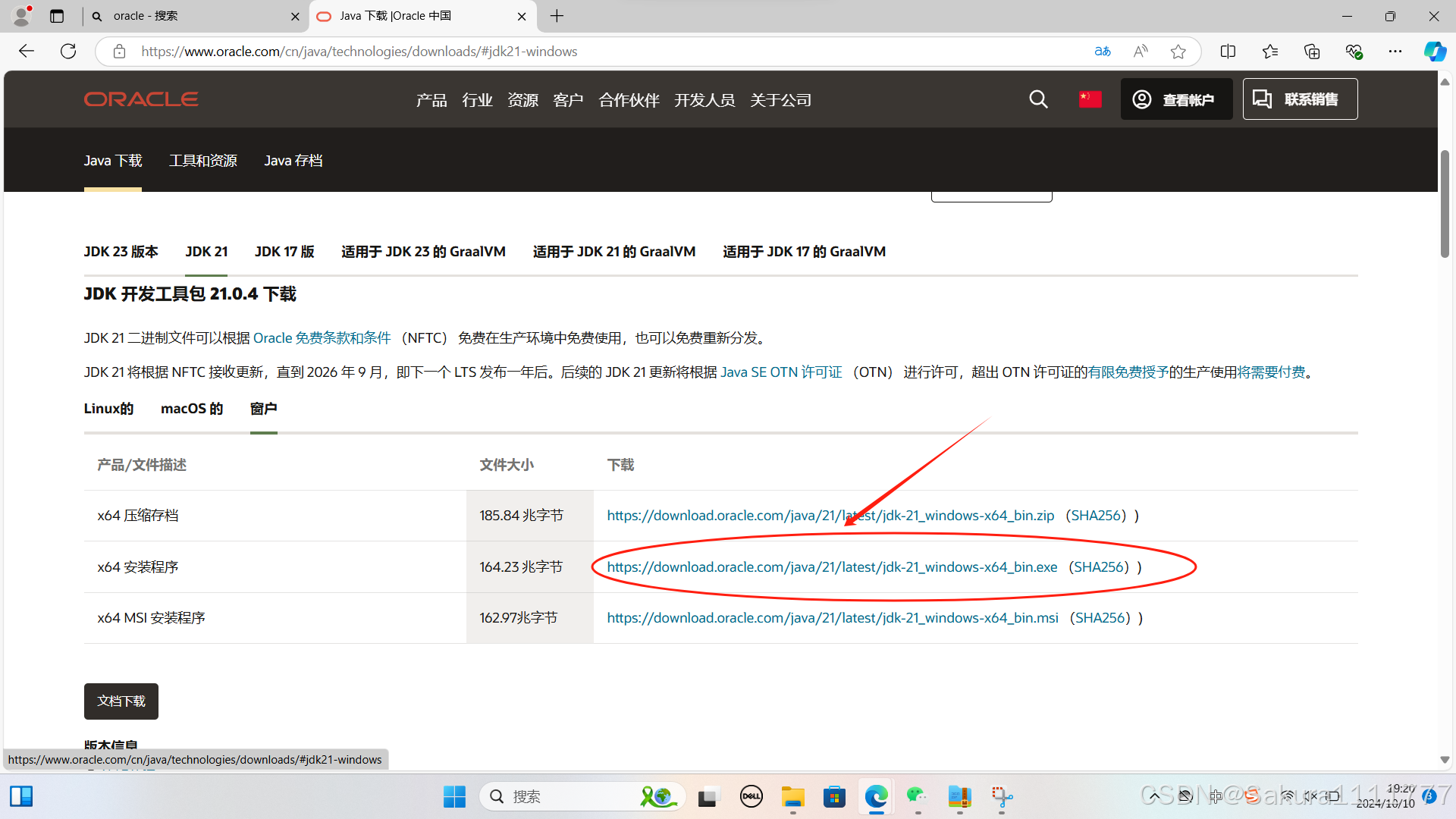This screenshot has width=1456, height=819.
Task: Launch WinRAR from the taskbar
Action: (x=959, y=796)
